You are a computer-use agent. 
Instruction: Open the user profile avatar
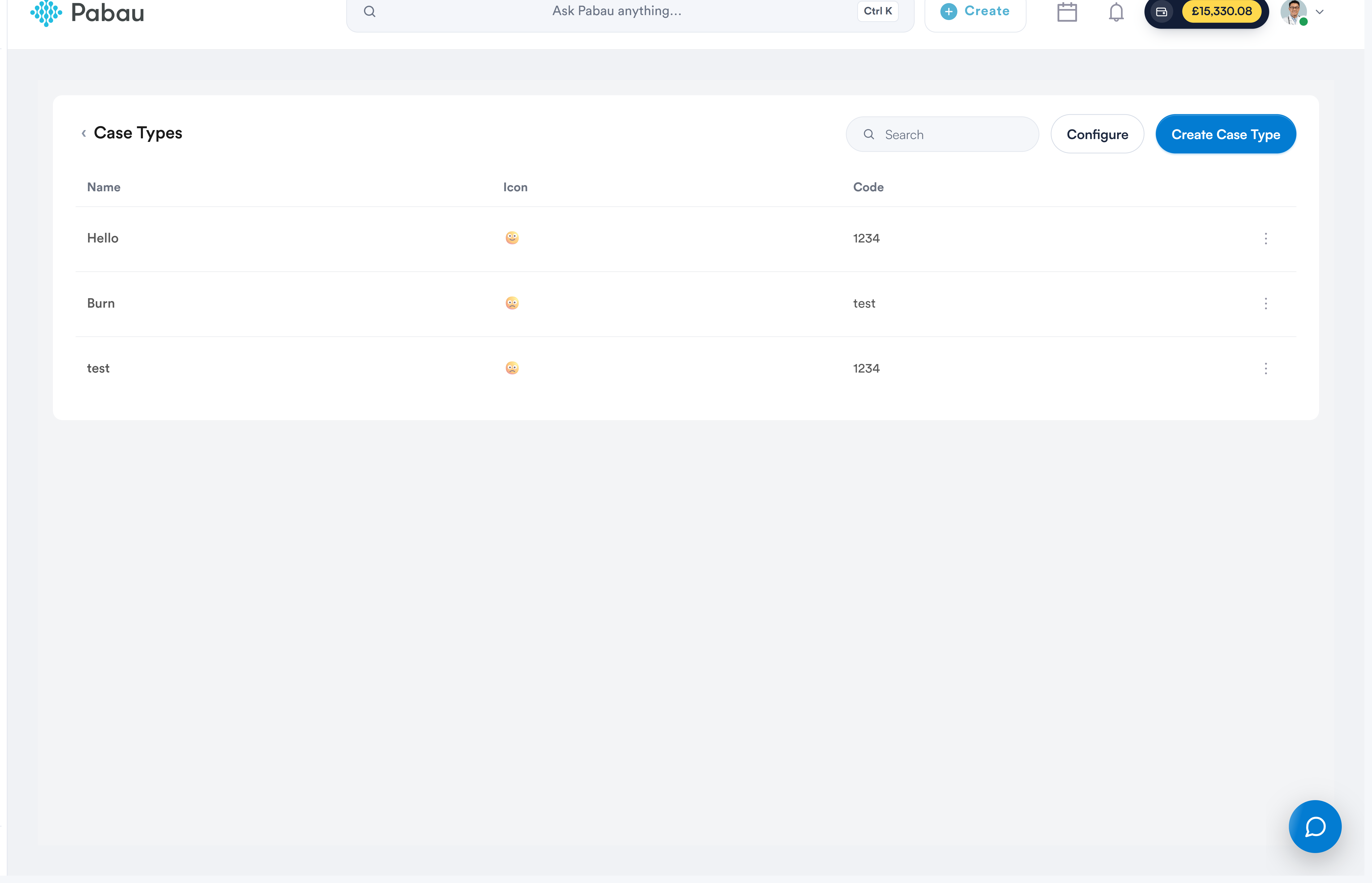coord(1294,12)
